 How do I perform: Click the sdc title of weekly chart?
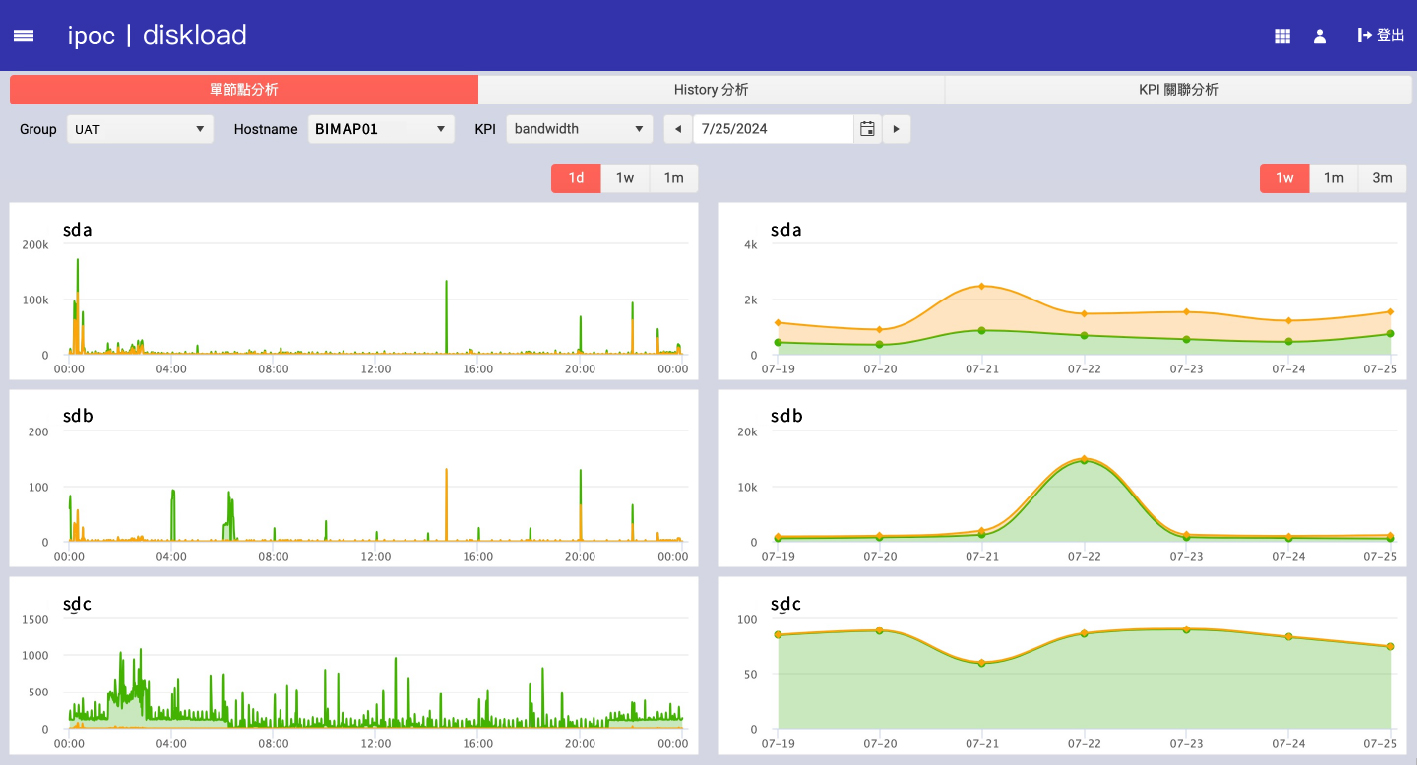(786, 604)
